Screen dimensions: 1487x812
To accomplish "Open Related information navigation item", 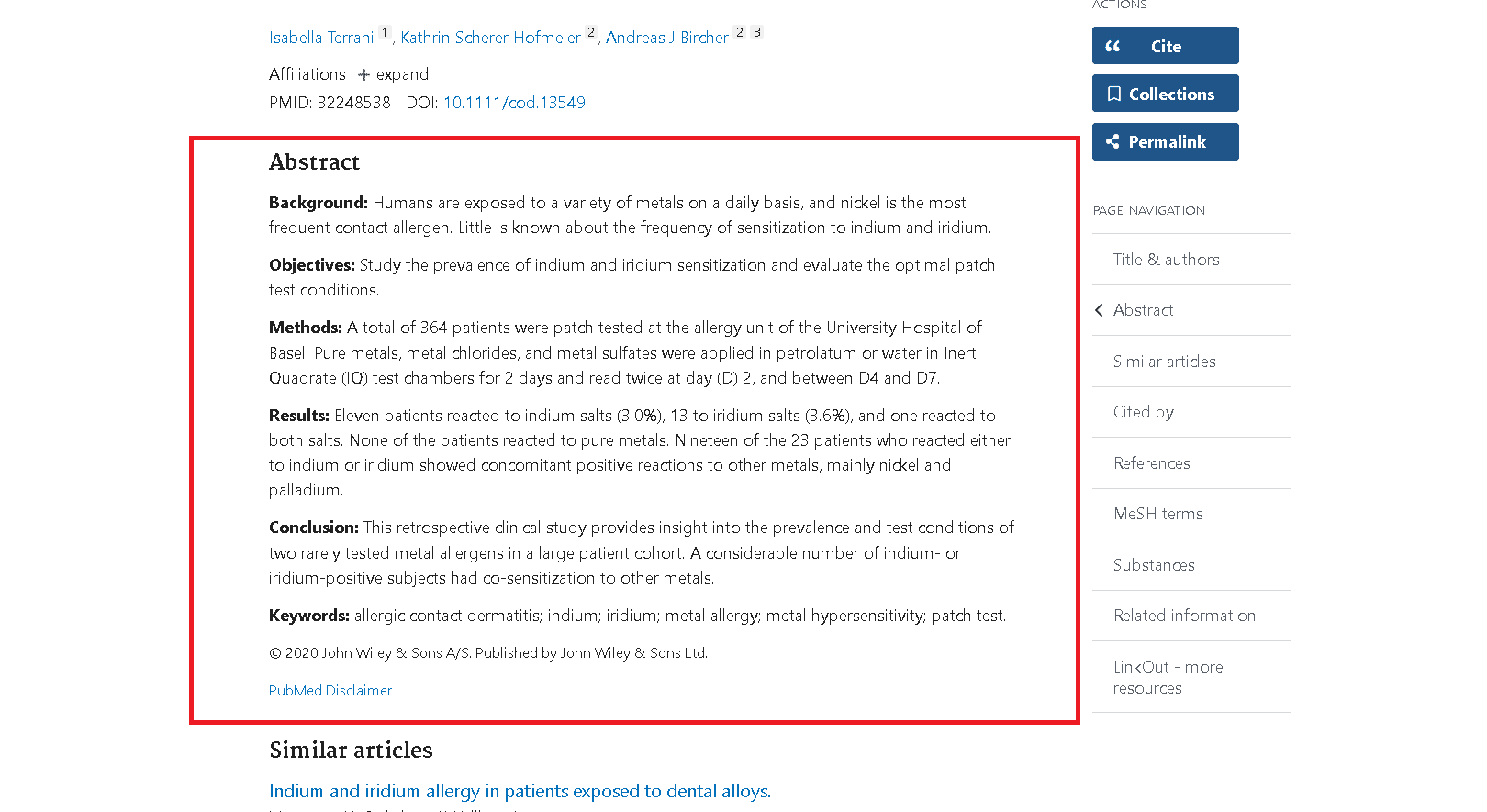I will coord(1184,616).
